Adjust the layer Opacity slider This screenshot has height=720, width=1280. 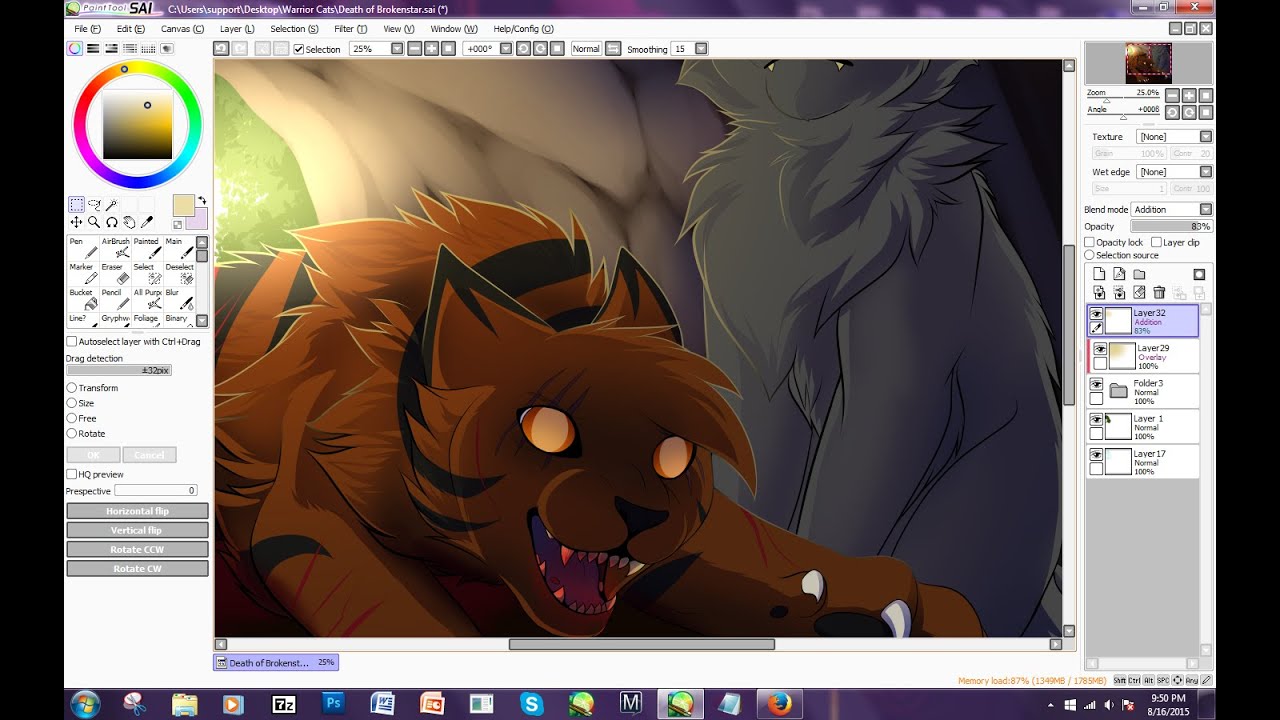tap(1171, 226)
